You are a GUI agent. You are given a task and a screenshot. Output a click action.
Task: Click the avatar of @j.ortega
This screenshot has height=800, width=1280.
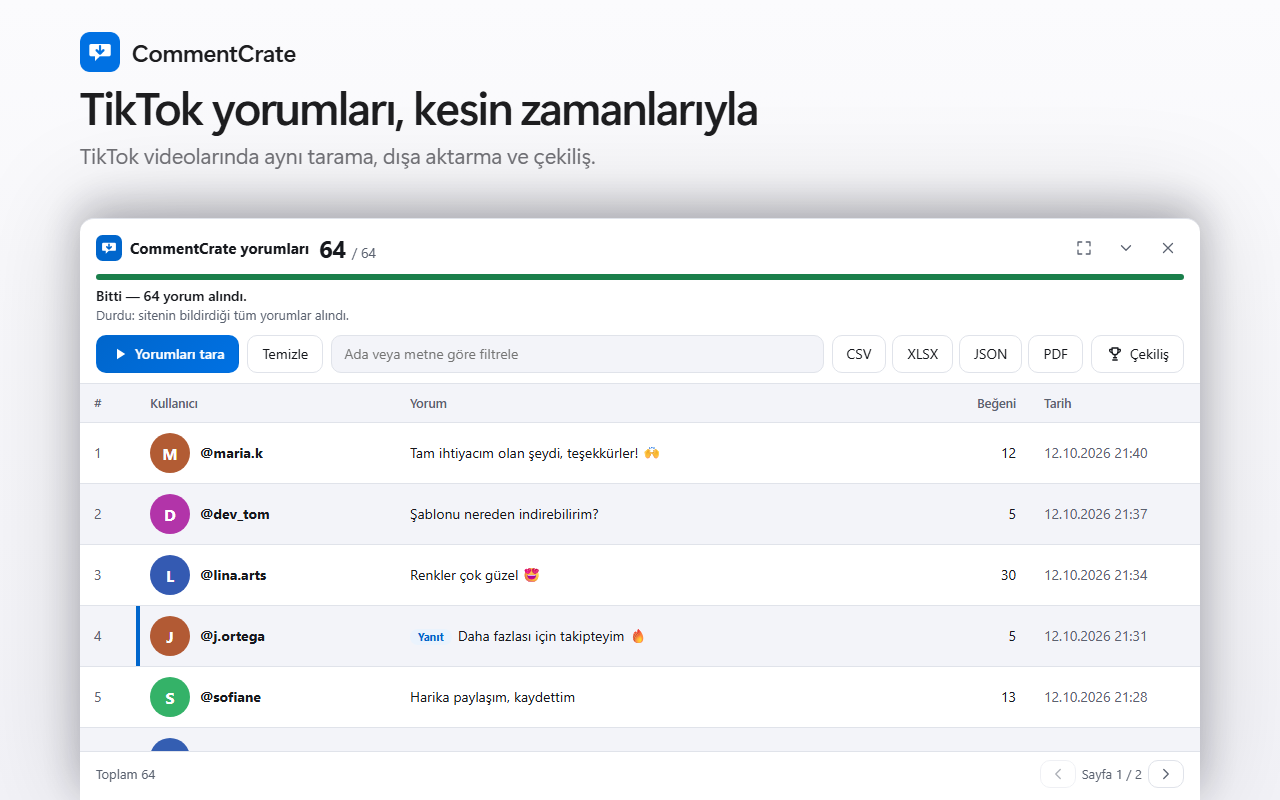point(170,636)
